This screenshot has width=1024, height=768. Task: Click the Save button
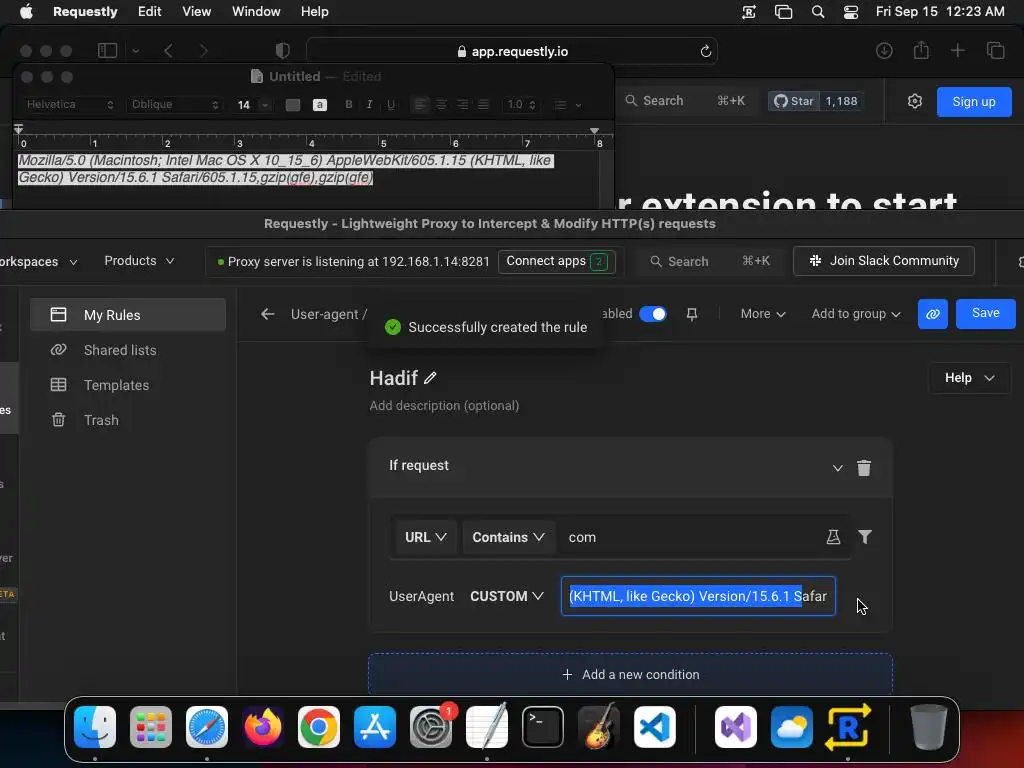985,313
